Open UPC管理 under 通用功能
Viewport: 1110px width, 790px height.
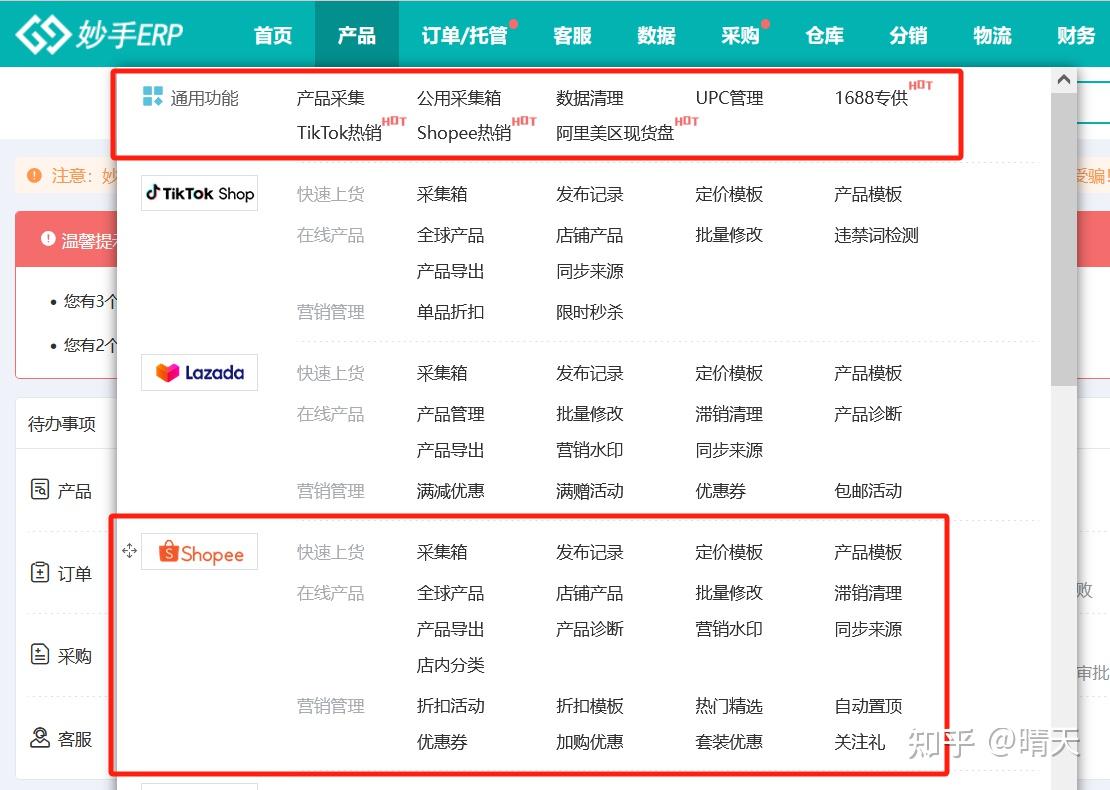pyautogui.click(x=730, y=97)
